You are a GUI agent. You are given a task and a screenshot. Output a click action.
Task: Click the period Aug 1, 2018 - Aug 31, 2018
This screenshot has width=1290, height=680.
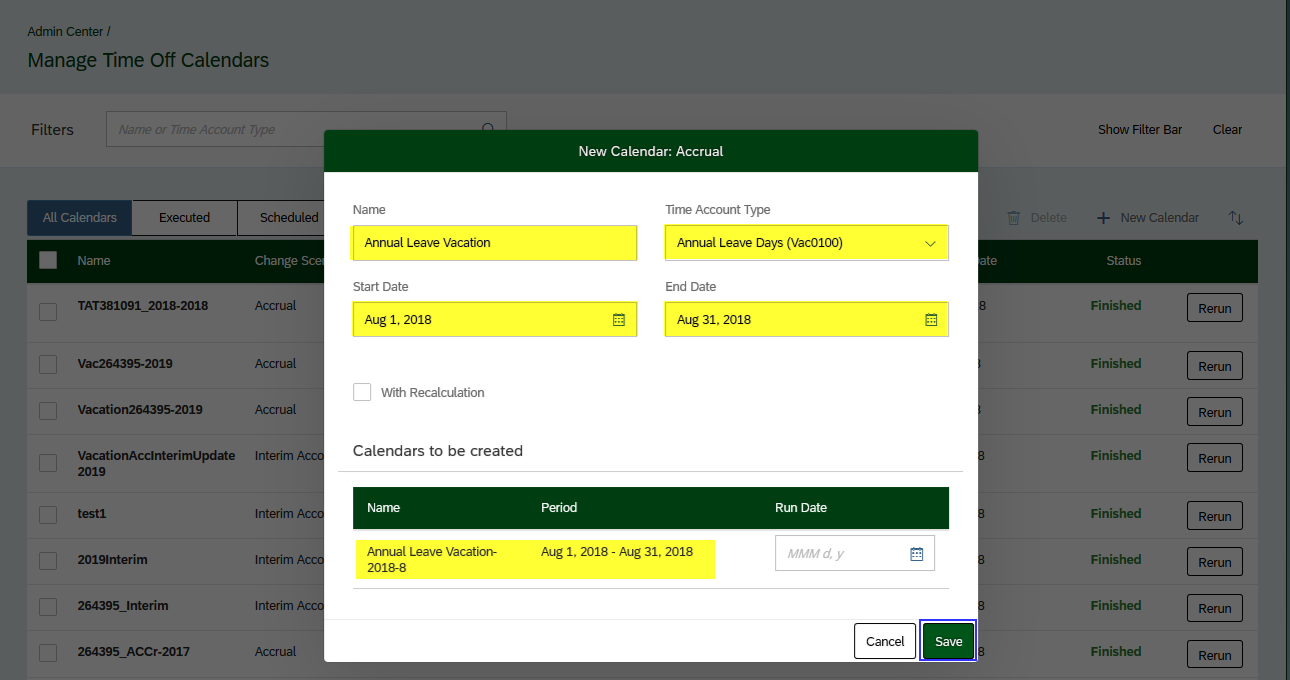point(617,552)
